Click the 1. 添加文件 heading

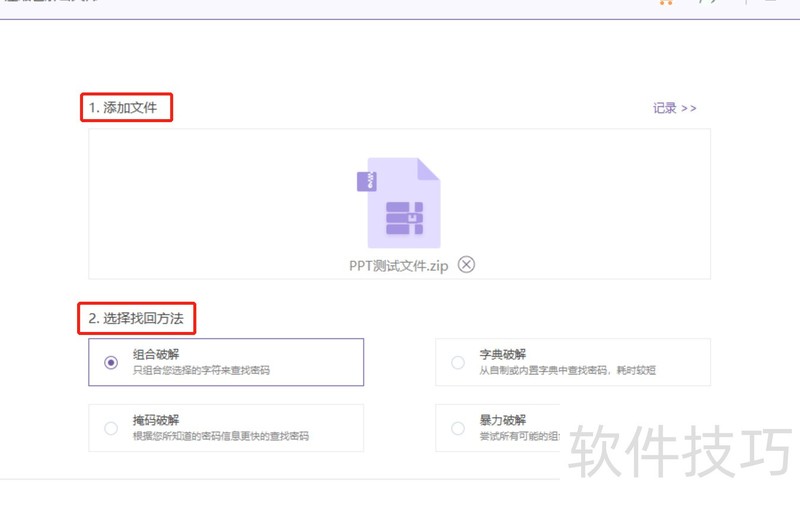tap(123, 108)
